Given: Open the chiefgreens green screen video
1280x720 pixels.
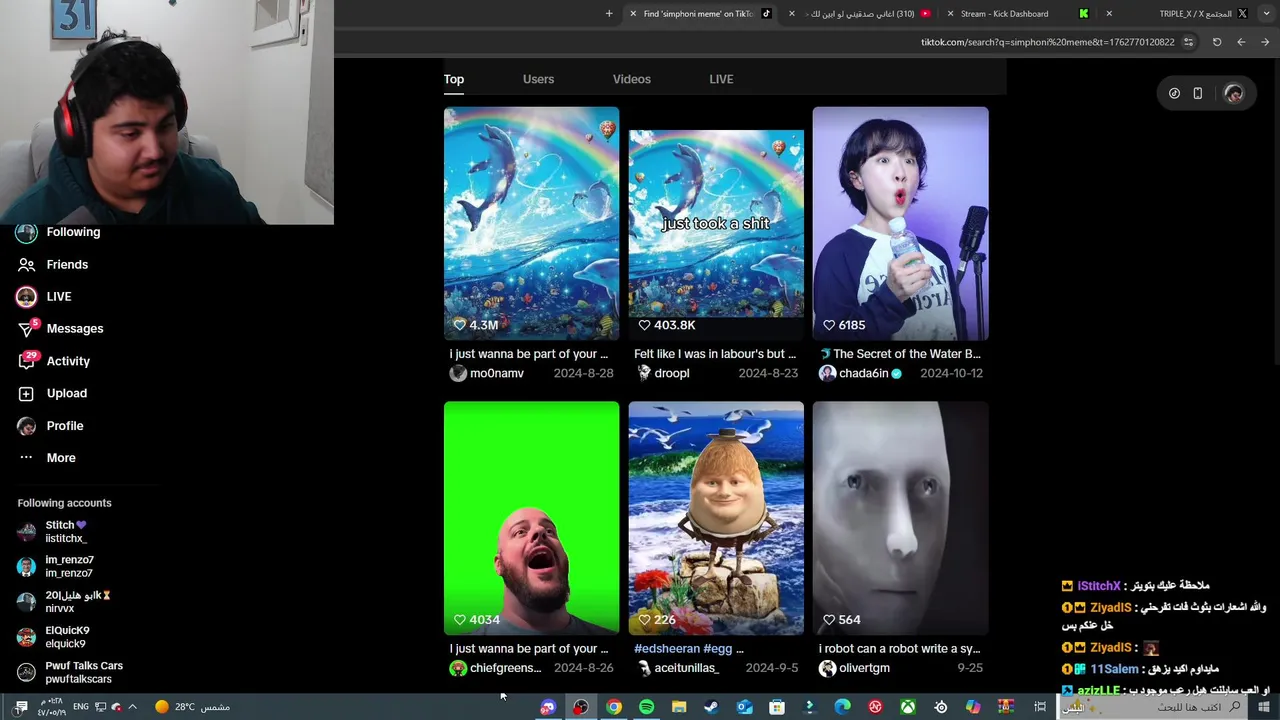Looking at the screenshot, I should (x=531, y=518).
